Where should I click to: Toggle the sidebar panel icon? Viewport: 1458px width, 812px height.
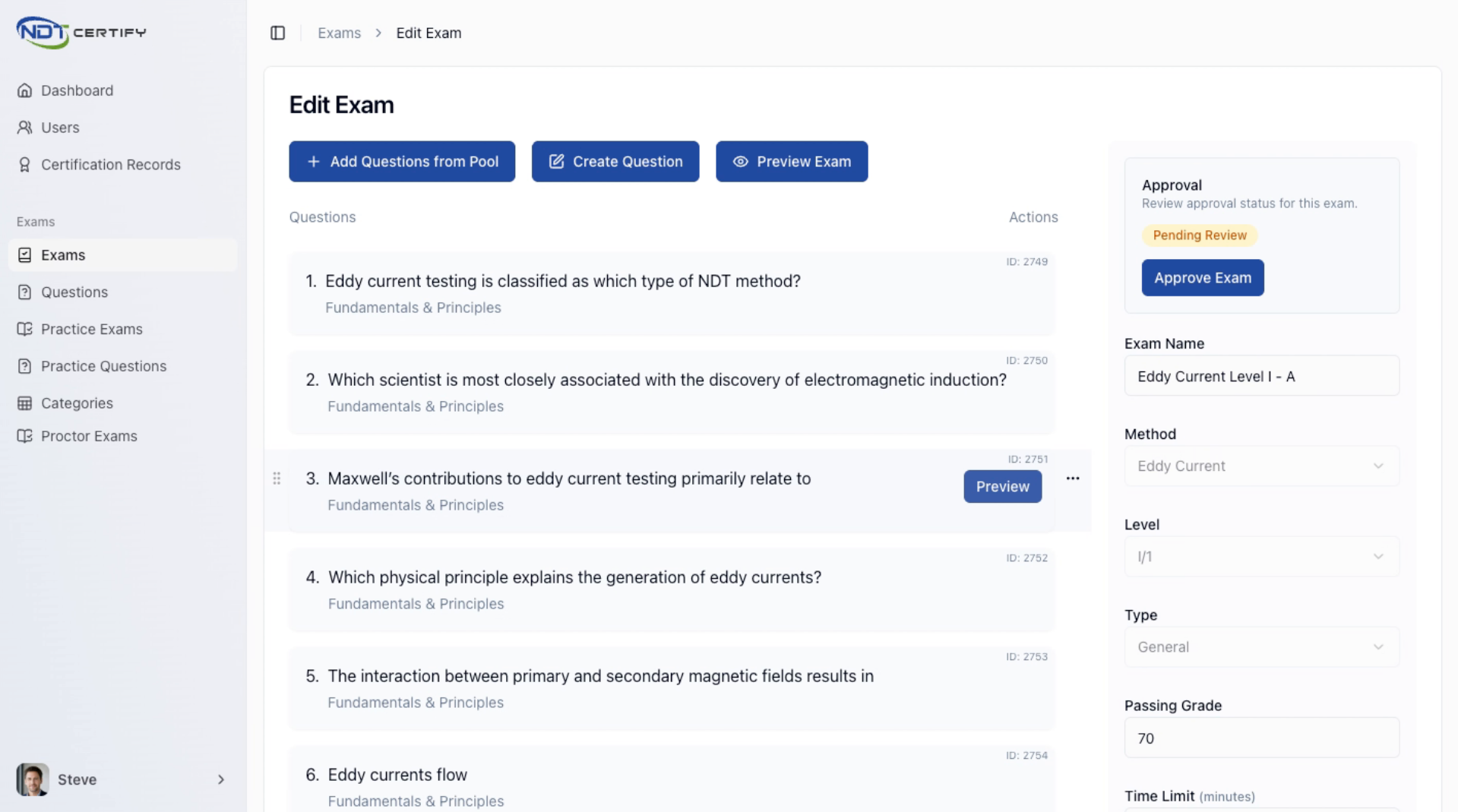pos(277,33)
